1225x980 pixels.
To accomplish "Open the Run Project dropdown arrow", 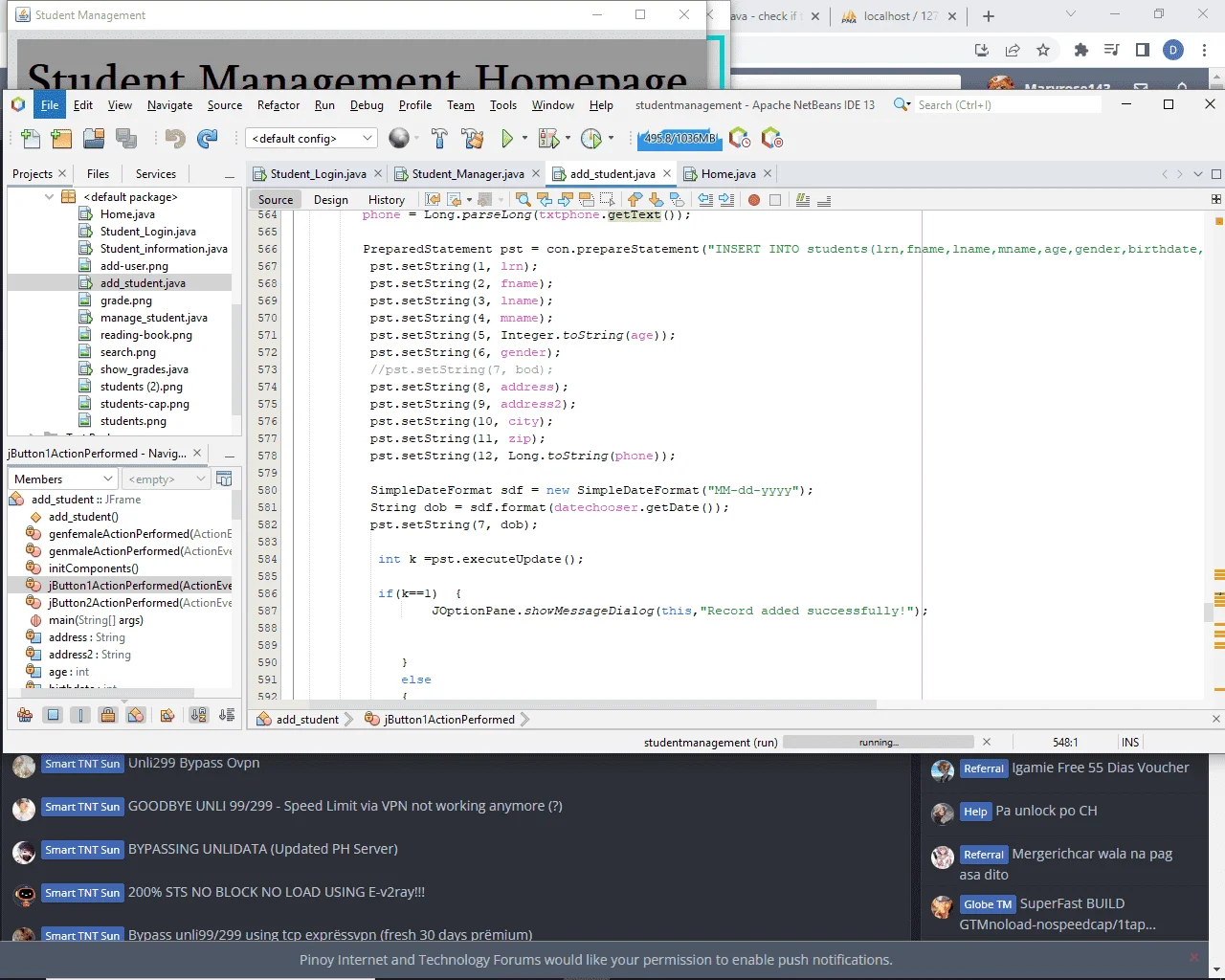I will coord(524,139).
